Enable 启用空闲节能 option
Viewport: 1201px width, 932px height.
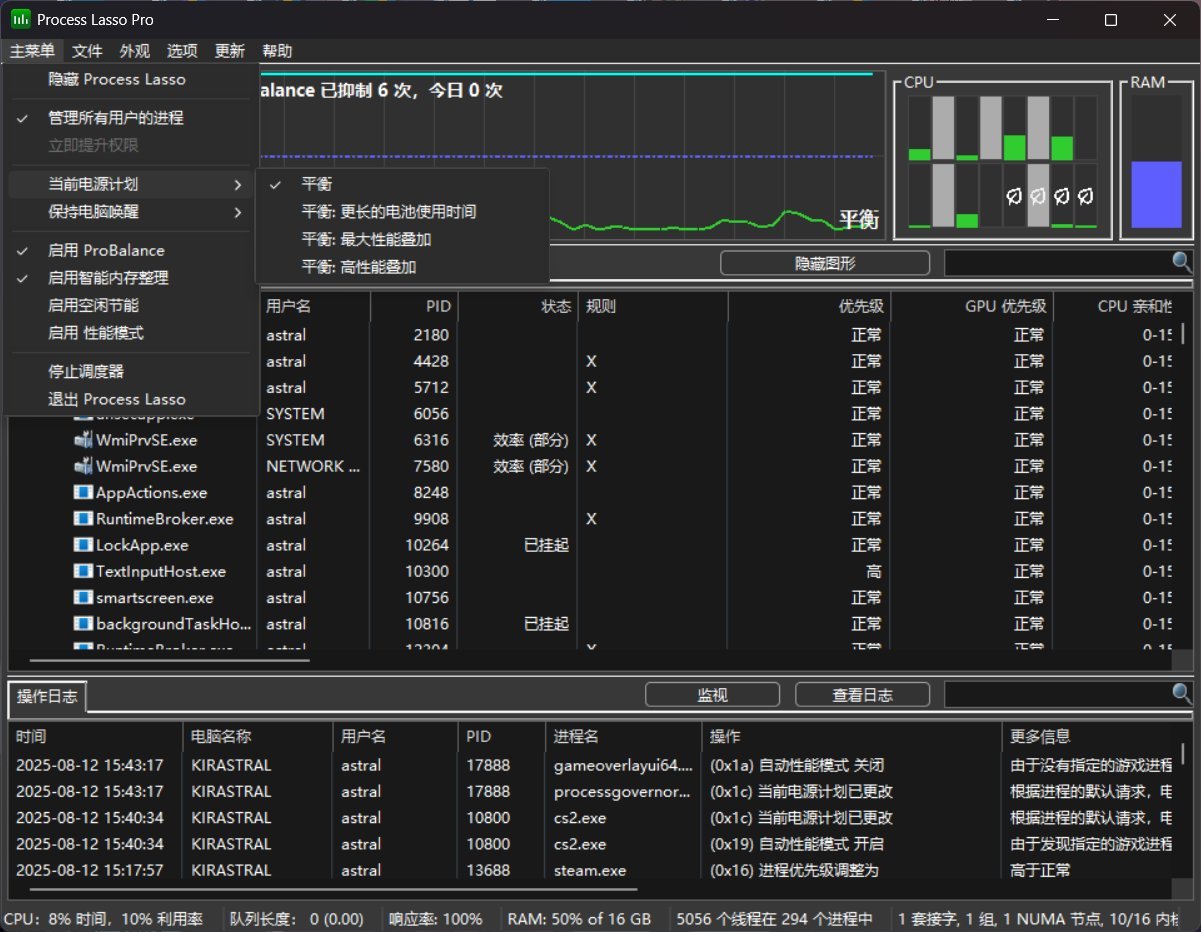[130, 305]
